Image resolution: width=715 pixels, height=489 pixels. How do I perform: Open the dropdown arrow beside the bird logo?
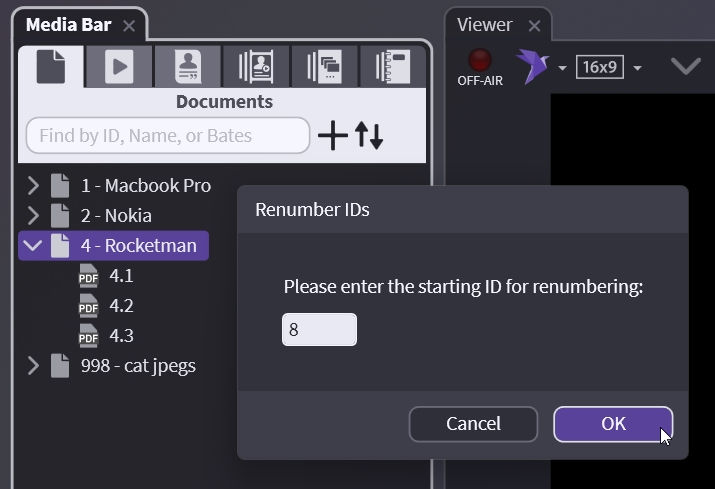(x=562, y=68)
